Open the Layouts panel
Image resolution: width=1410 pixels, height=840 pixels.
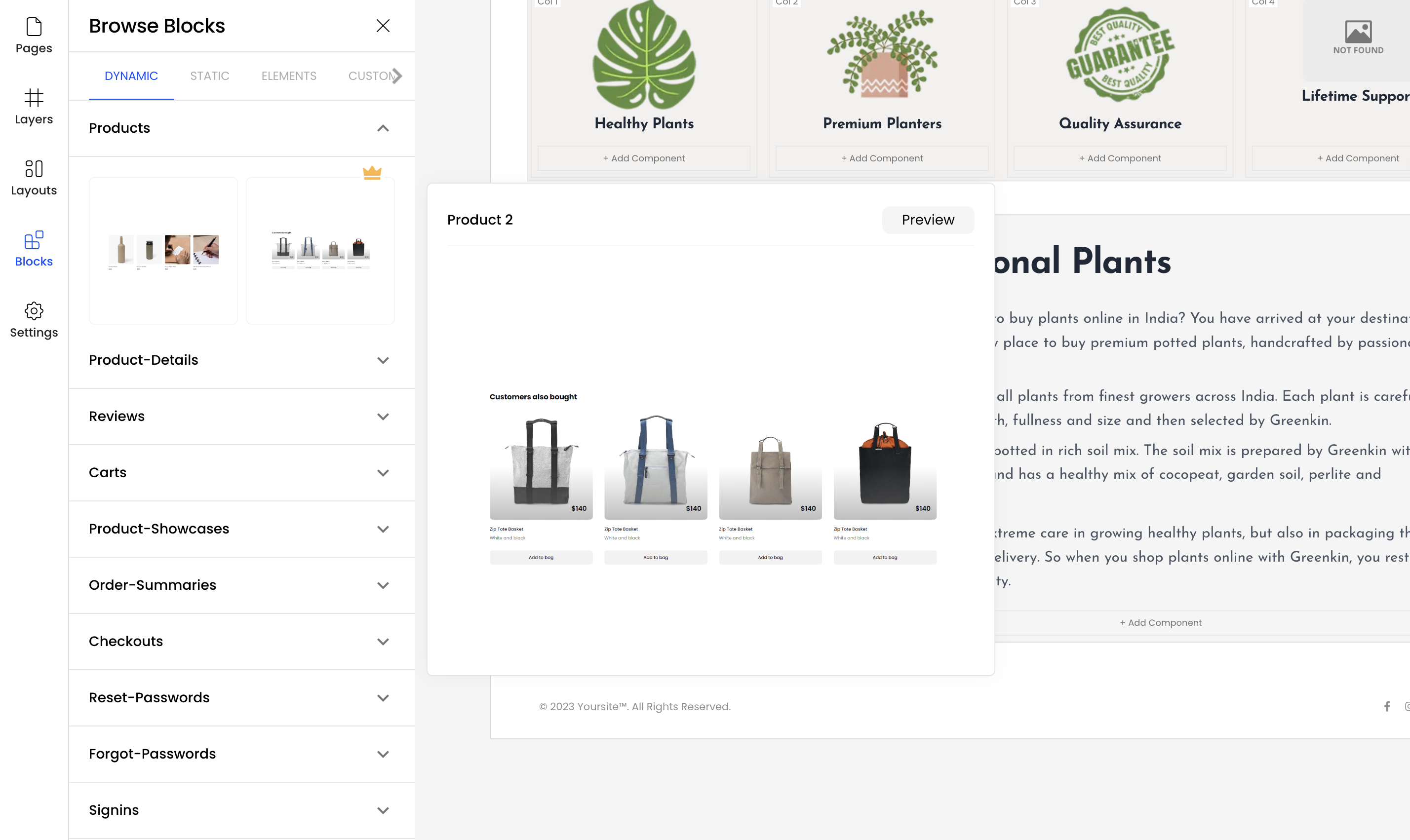(x=34, y=177)
